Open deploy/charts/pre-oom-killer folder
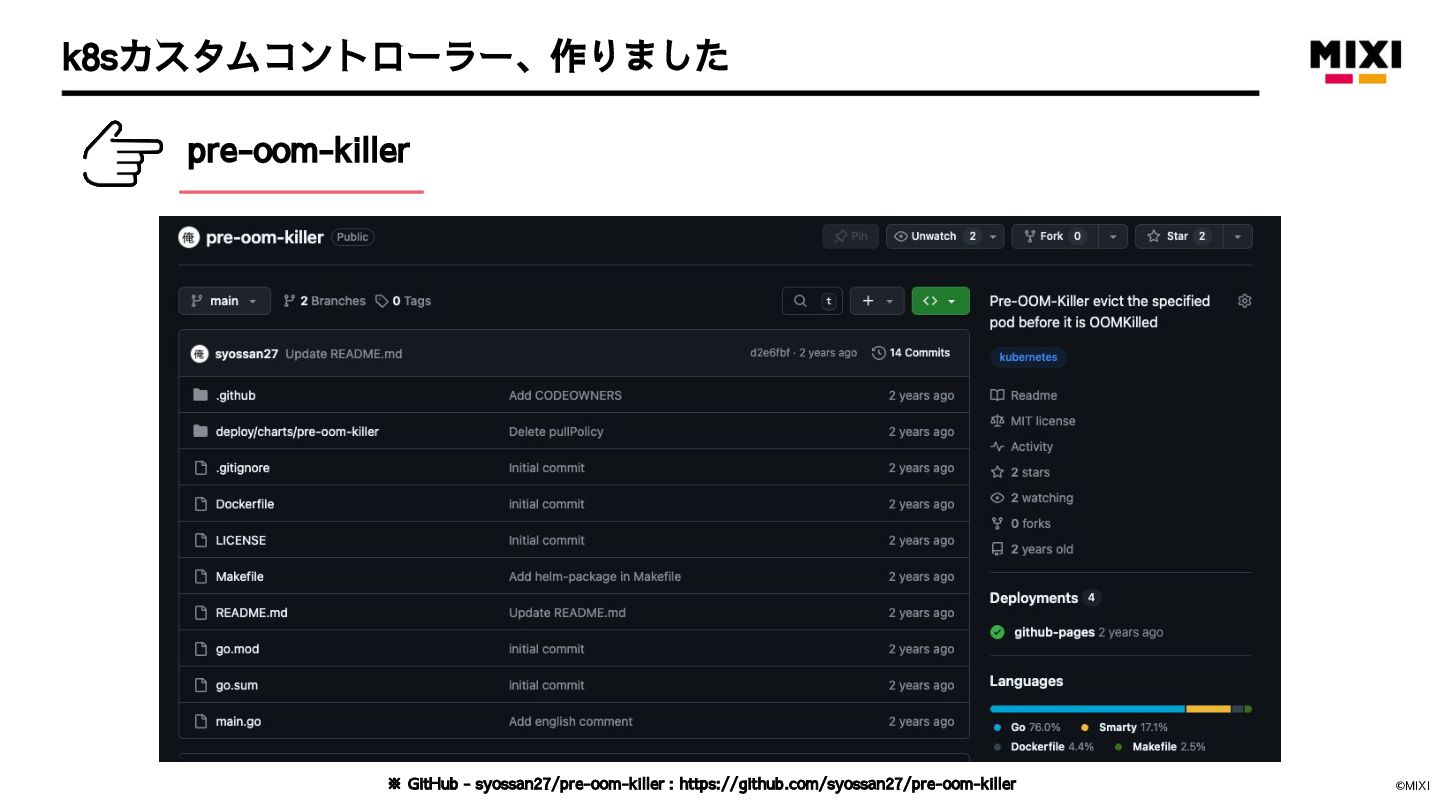This screenshot has width=1440, height=810. (x=297, y=432)
